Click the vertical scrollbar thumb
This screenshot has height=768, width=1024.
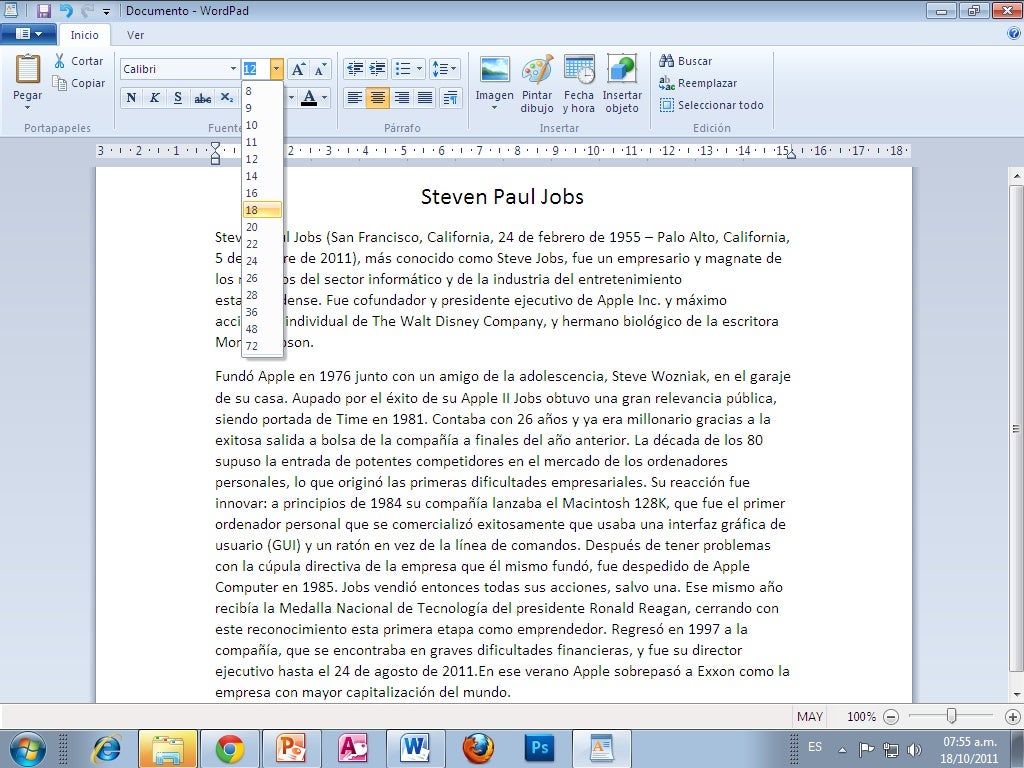pyautogui.click(x=1016, y=428)
